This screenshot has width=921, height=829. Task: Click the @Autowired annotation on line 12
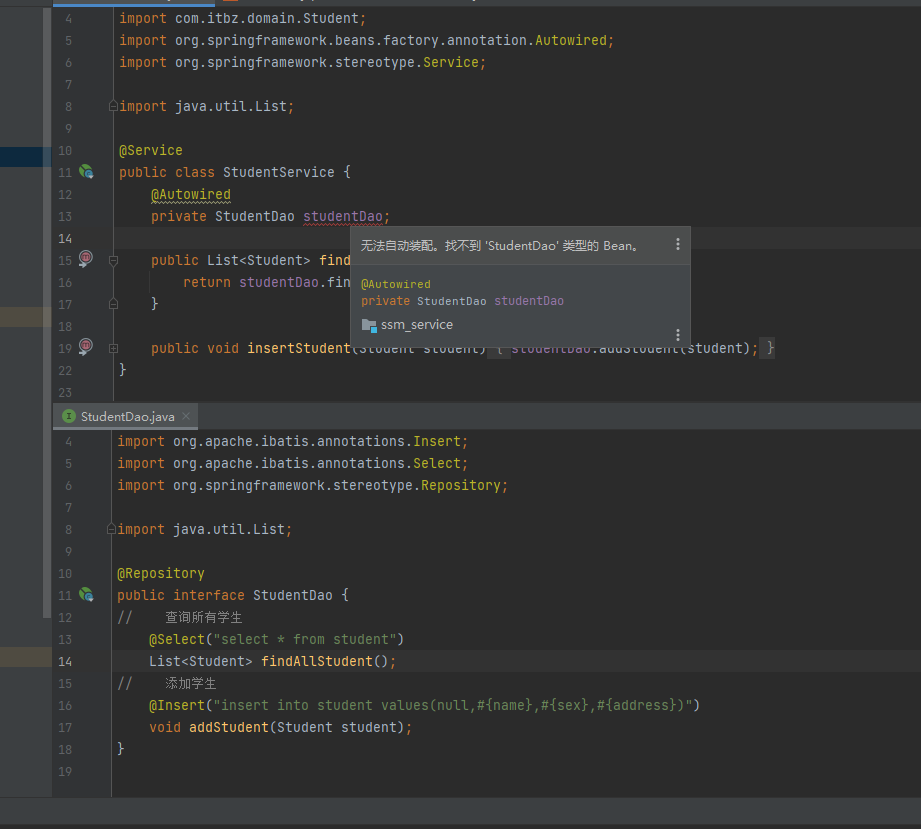coord(191,194)
